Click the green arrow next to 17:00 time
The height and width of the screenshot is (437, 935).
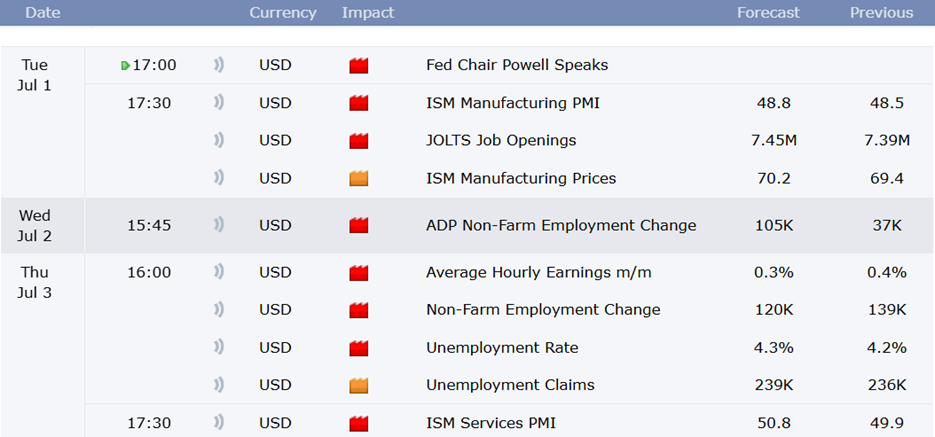point(125,66)
